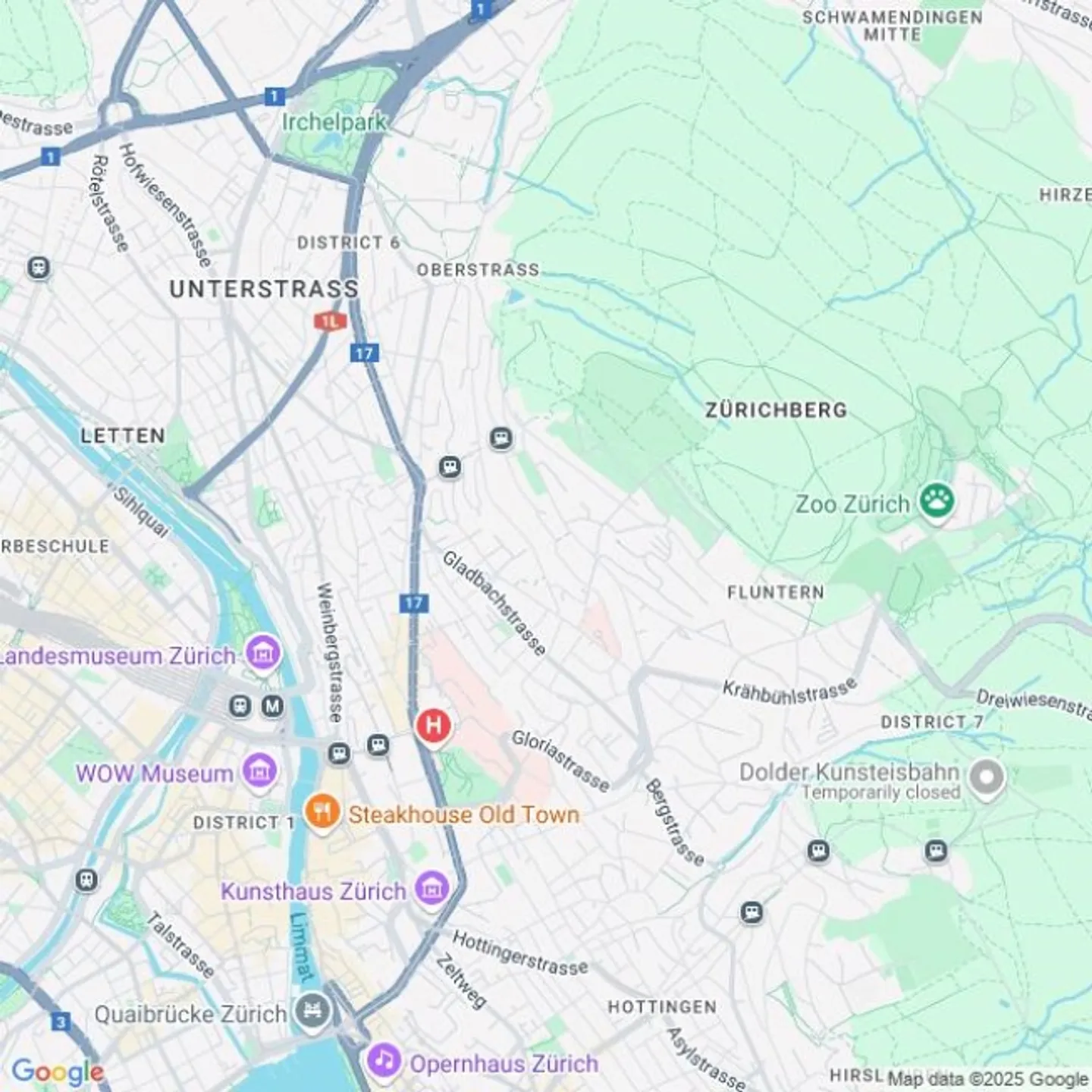Open the Quaibrücke Zürich bridge marker
1092x1092 pixels.
312,1012
